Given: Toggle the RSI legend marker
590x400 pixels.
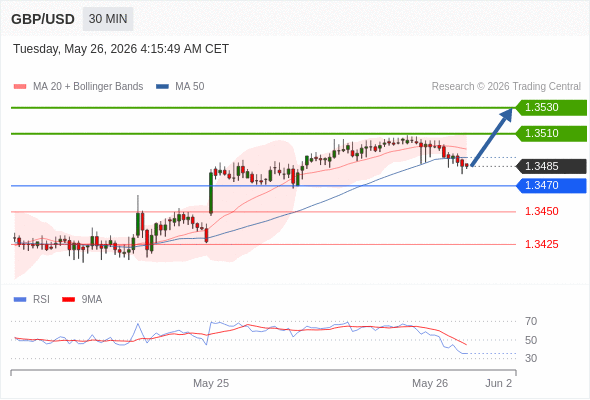Looking at the screenshot, I should click(20, 300).
